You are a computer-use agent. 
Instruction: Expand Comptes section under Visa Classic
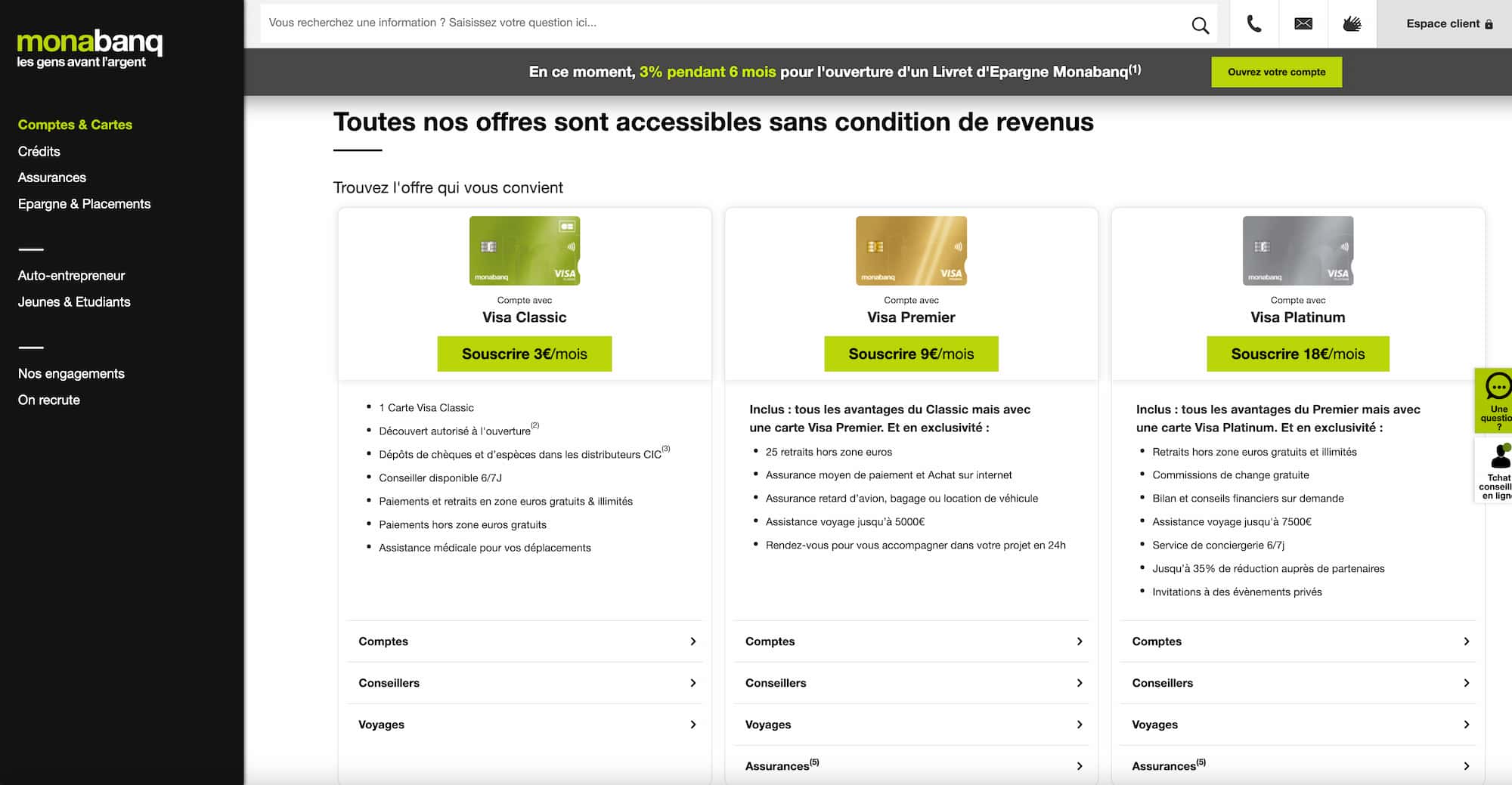(525, 641)
